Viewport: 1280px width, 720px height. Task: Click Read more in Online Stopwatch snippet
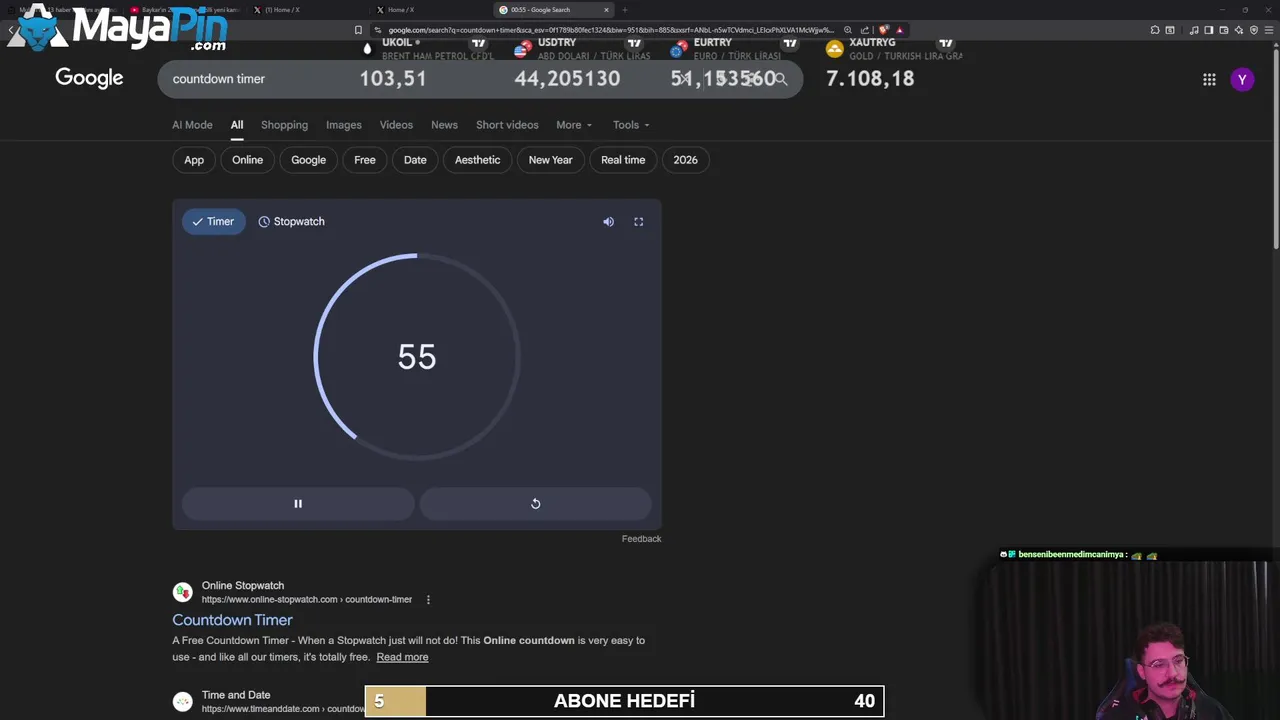coord(402,657)
